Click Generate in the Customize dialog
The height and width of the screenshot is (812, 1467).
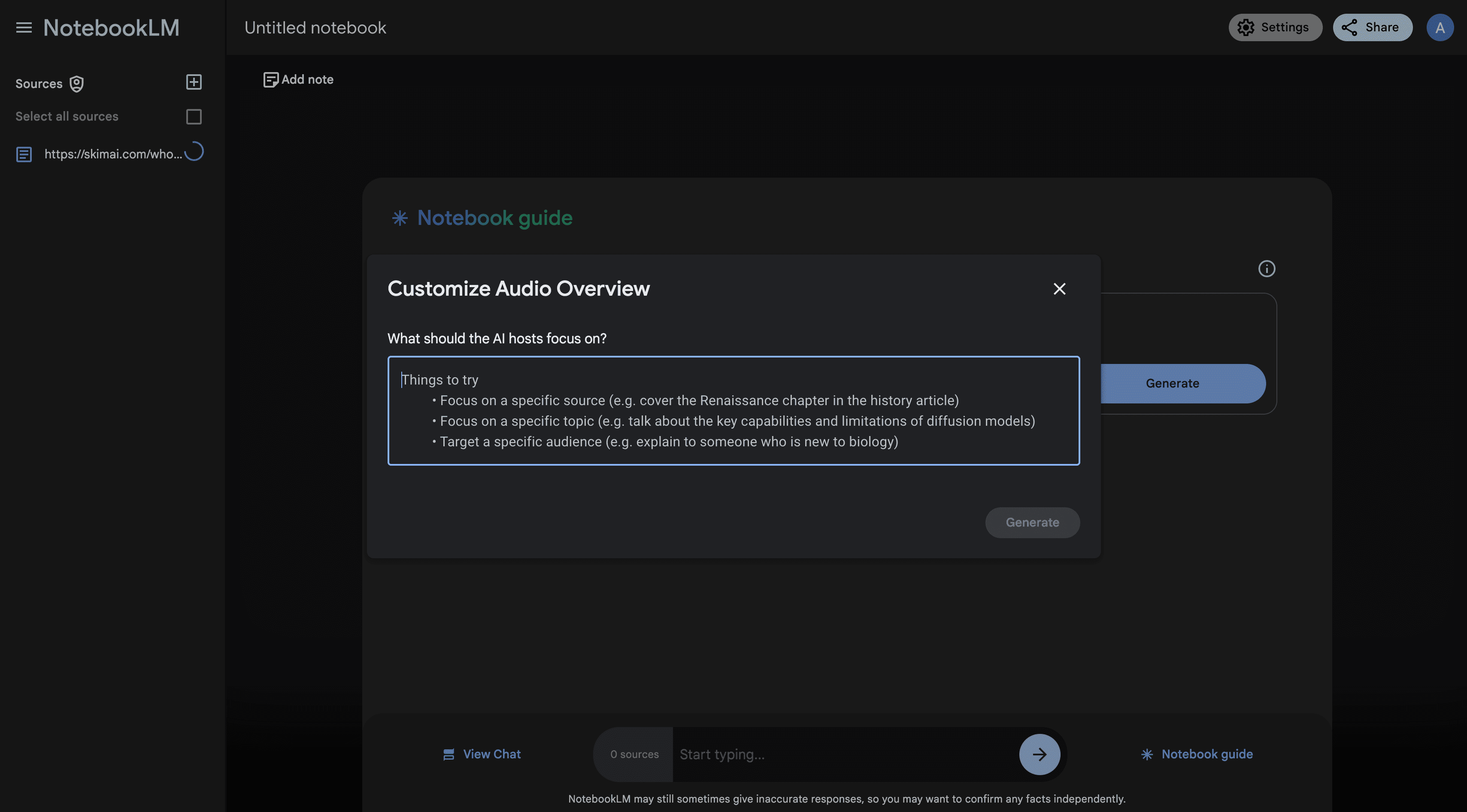click(x=1033, y=523)
